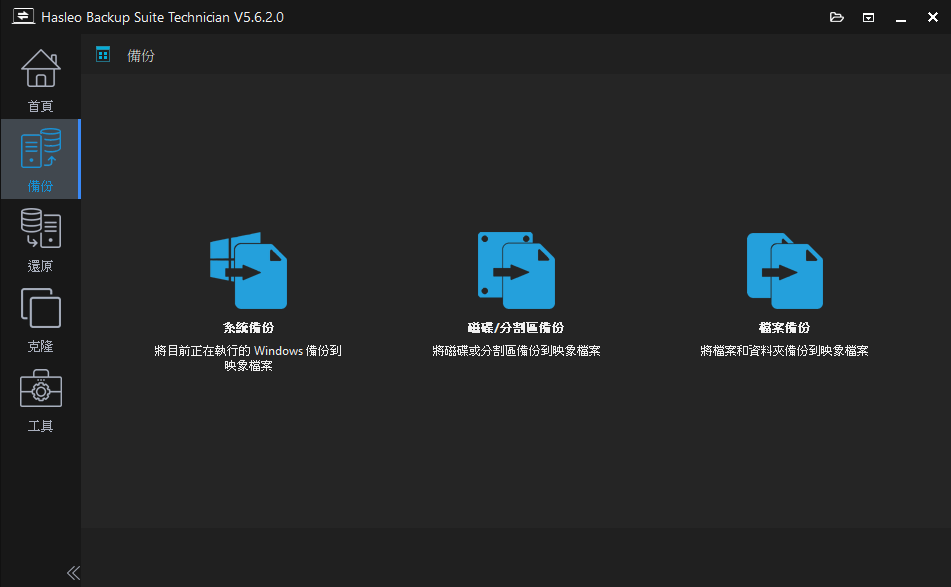Click description 將目前正在執行的 Windows 備份到映象檔案
Viewport: 951px width, 587px height.
(248, 358)
